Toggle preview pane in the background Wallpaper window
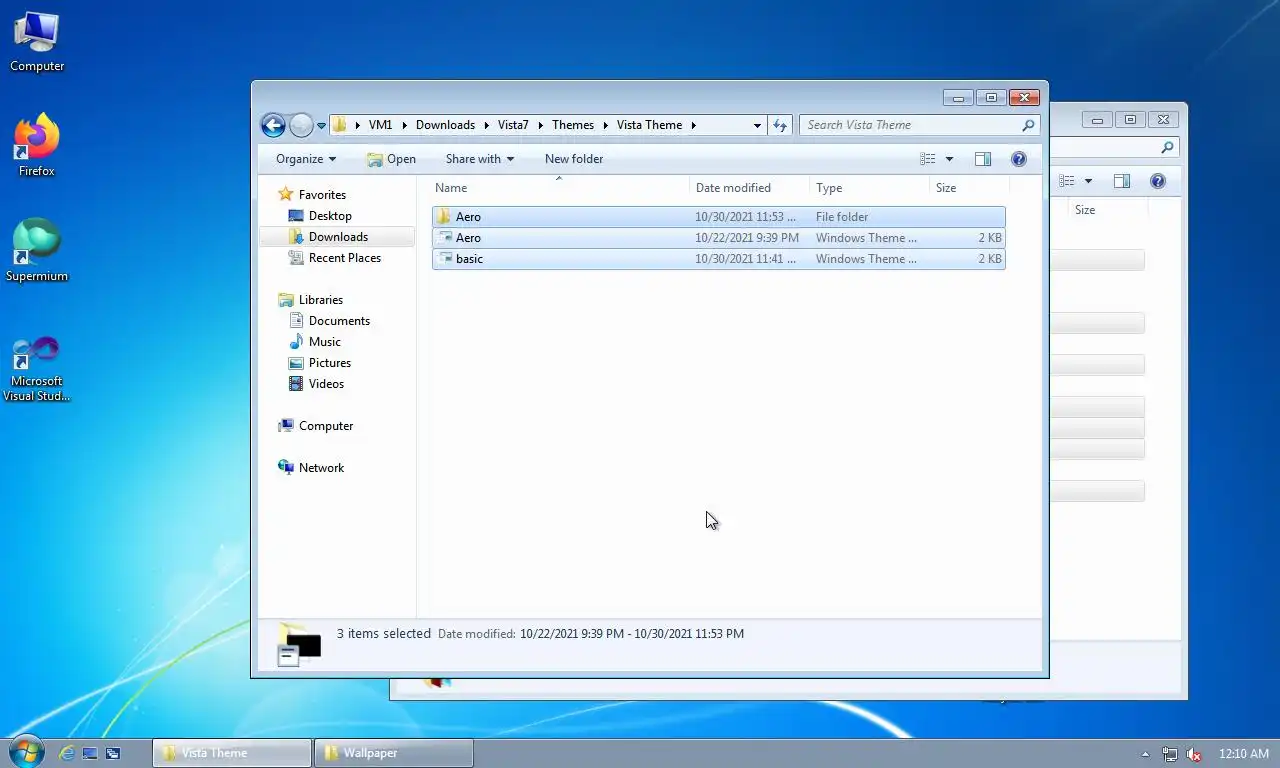Viewport: 1280px width, 768px height. tap(1122, 181)
